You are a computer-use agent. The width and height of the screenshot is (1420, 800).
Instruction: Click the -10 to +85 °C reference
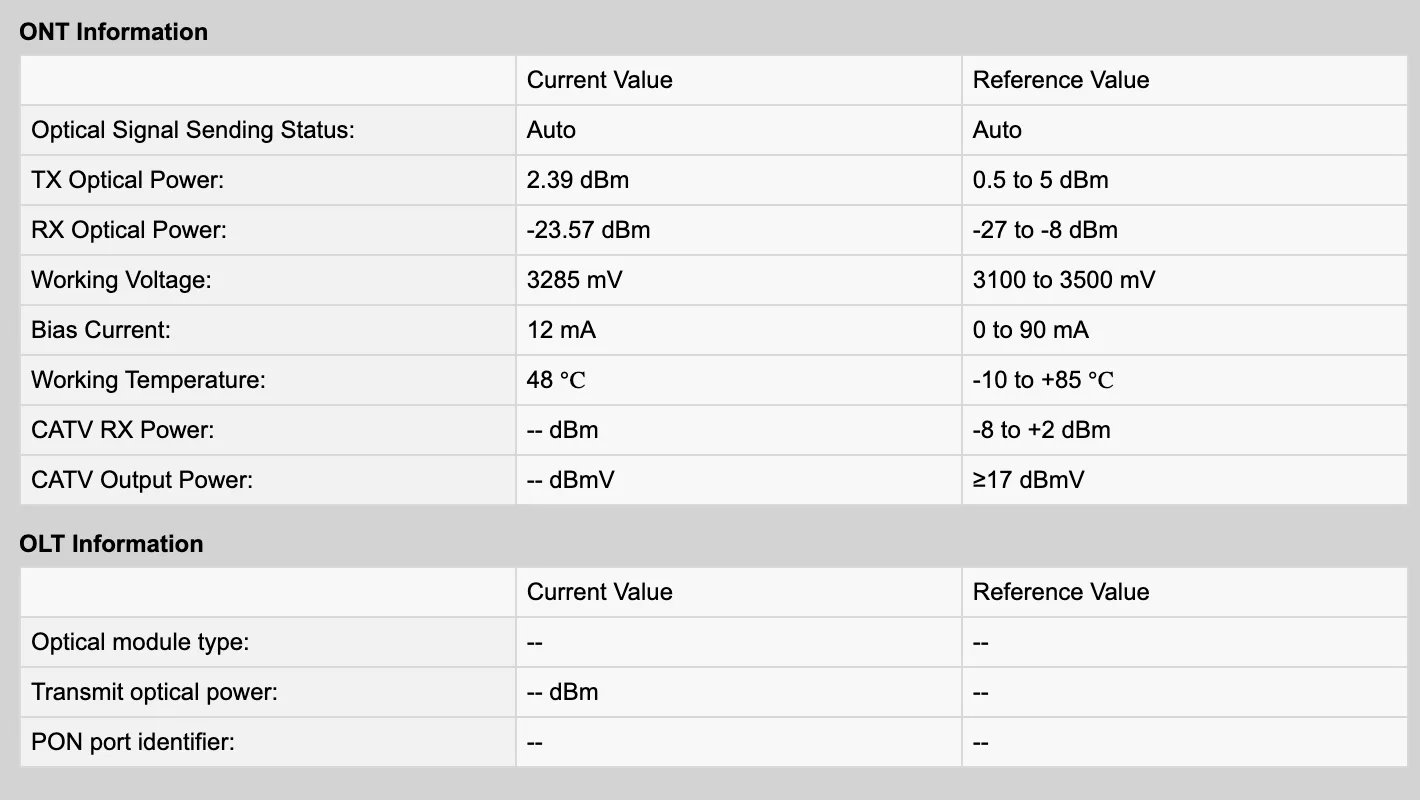coord(1043,380)
